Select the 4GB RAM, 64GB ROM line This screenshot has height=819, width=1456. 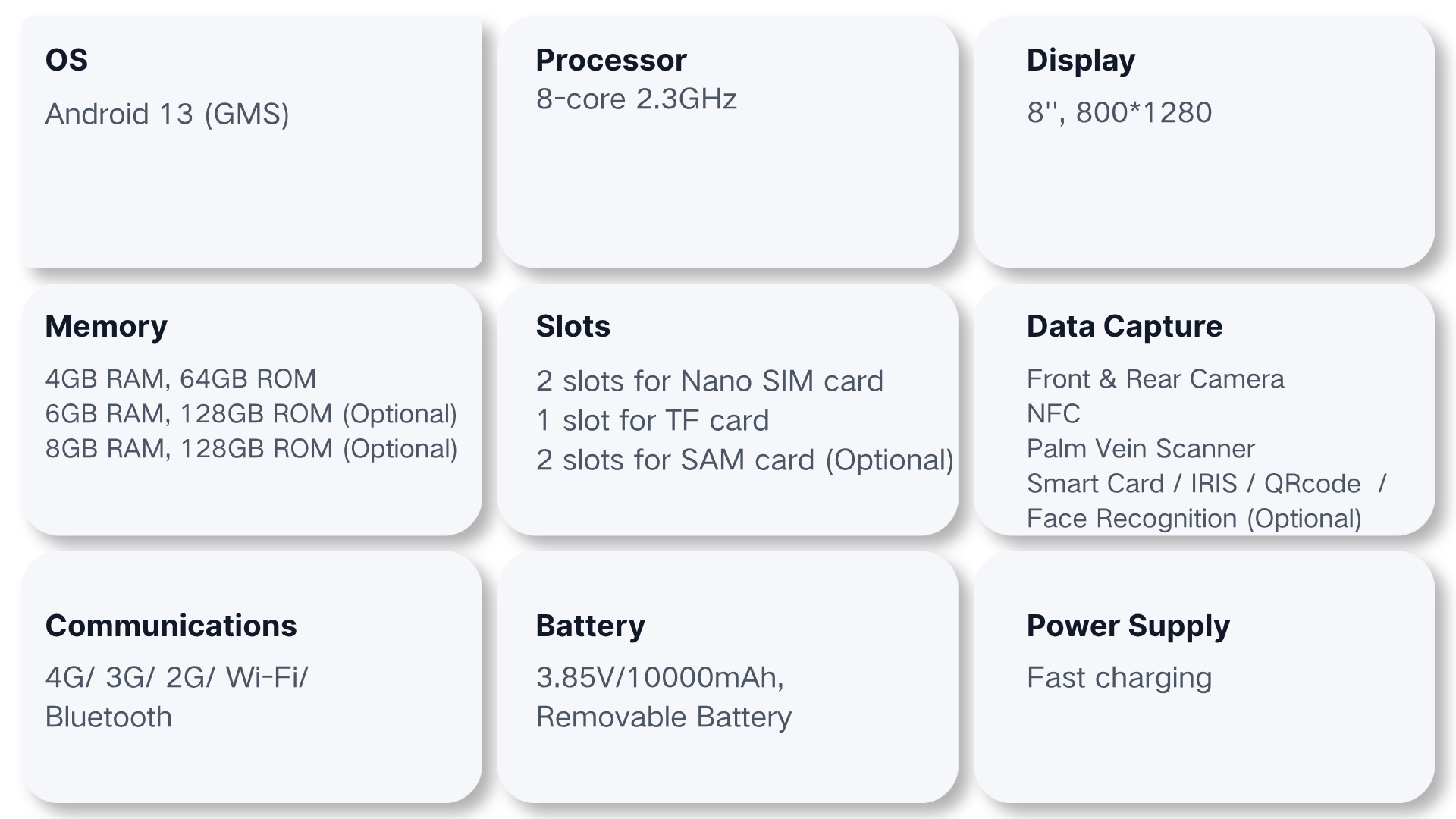[x=180, y=378]
